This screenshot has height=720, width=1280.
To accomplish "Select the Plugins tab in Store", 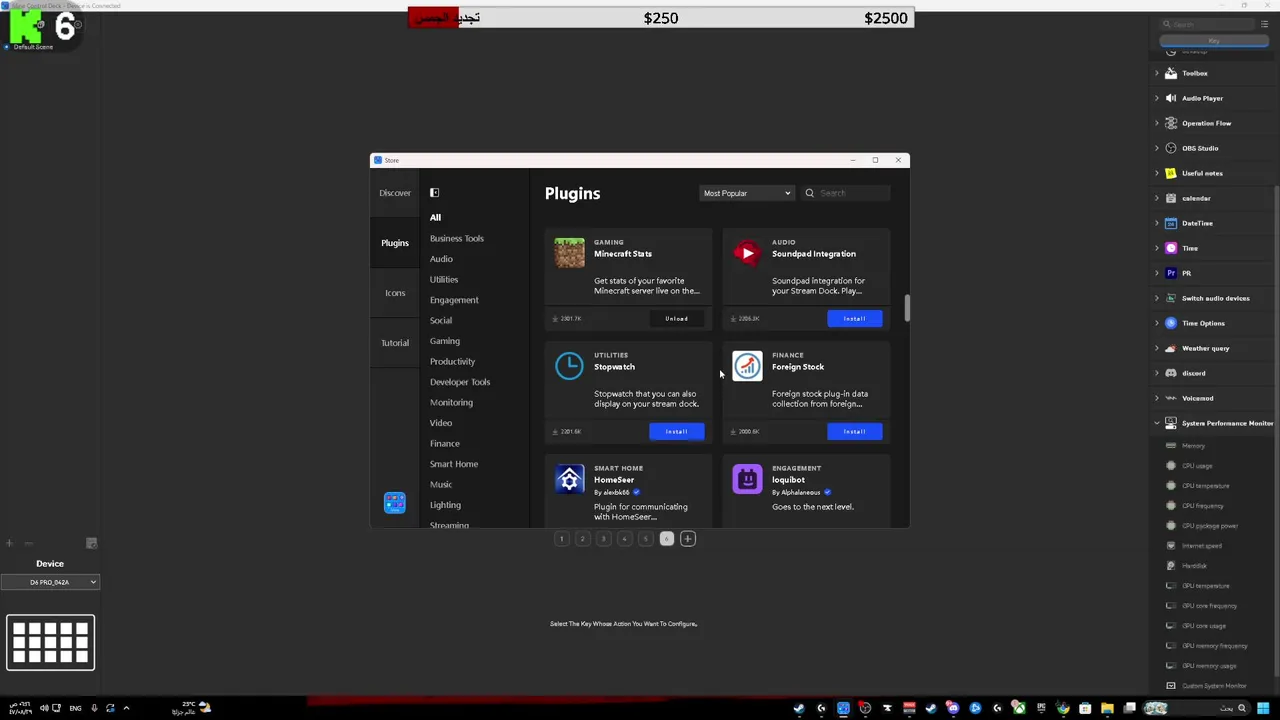I will tap(395, 243).
